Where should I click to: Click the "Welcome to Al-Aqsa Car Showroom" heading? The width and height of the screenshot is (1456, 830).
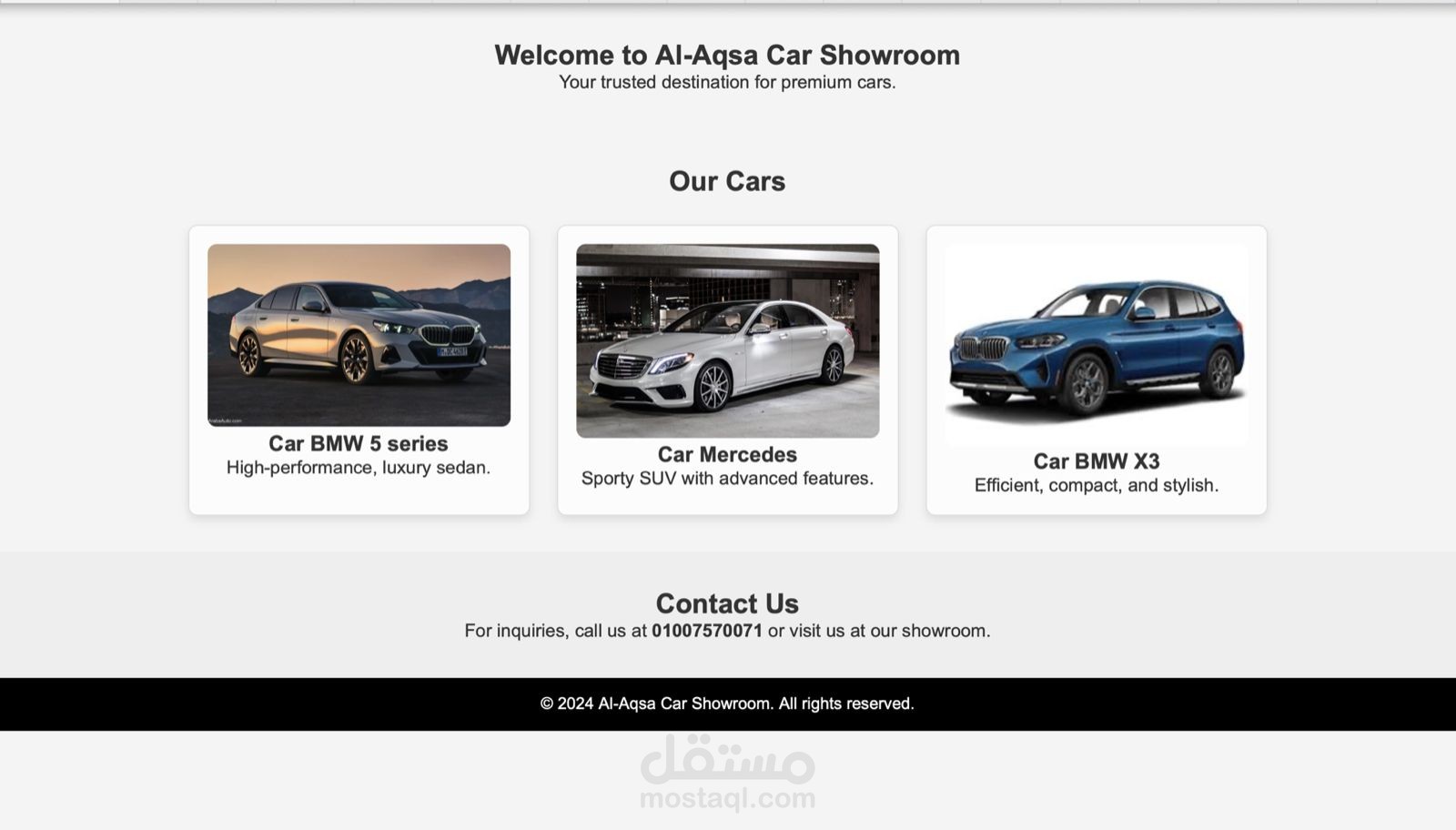click(727, 55)
